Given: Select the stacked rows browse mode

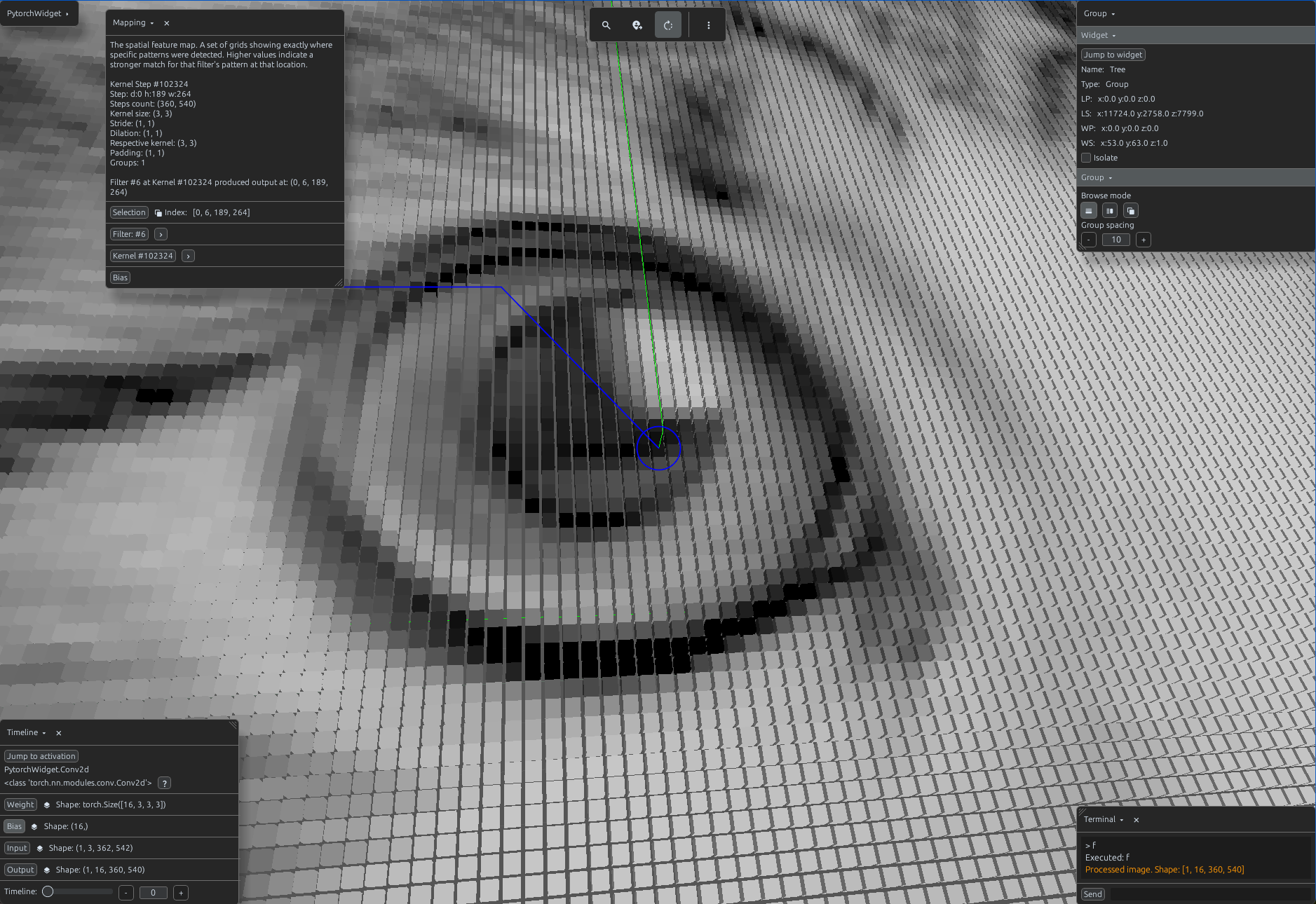Looking at the screenshot, I should click(1089, 211).
